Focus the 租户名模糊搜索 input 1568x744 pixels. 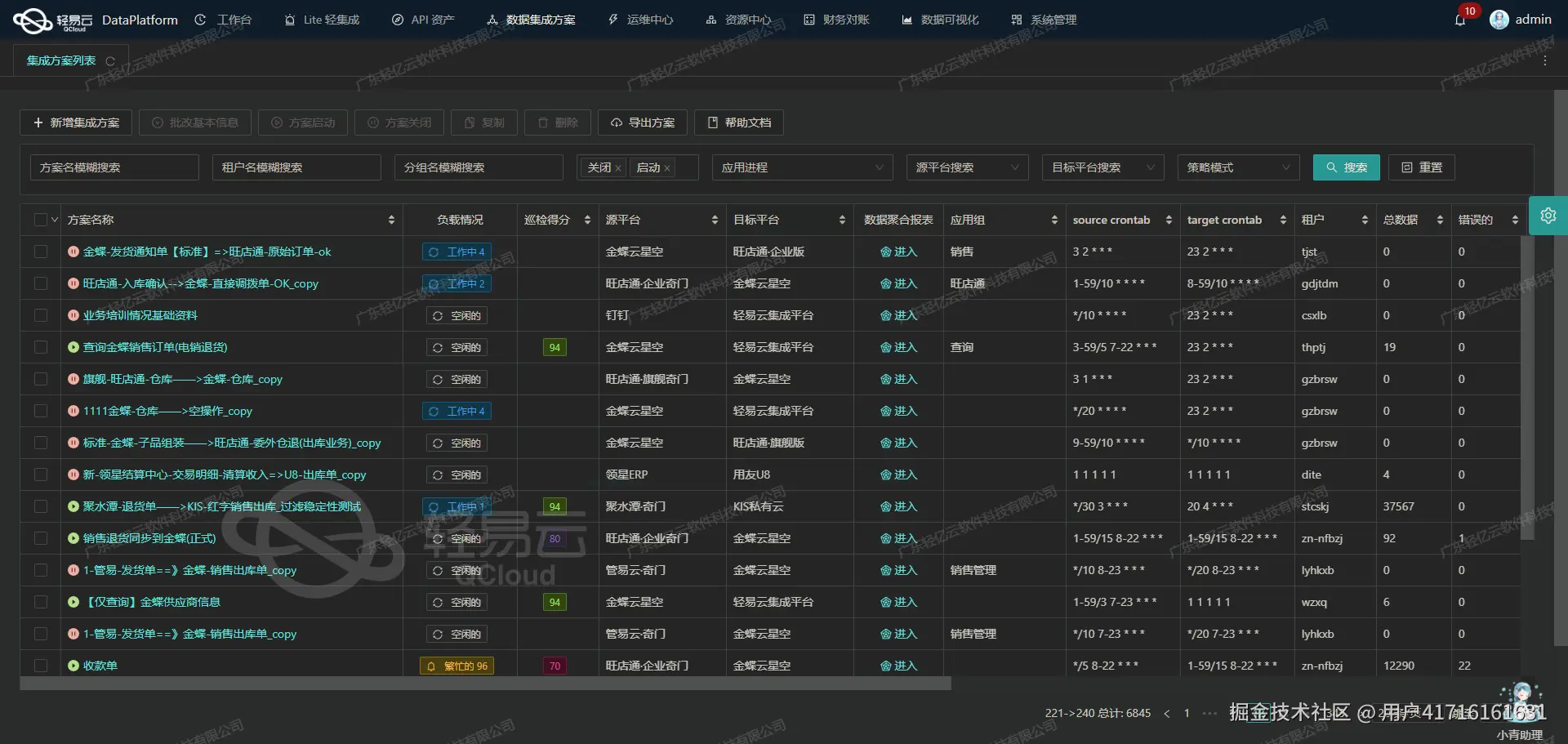[x=296, y=167]
